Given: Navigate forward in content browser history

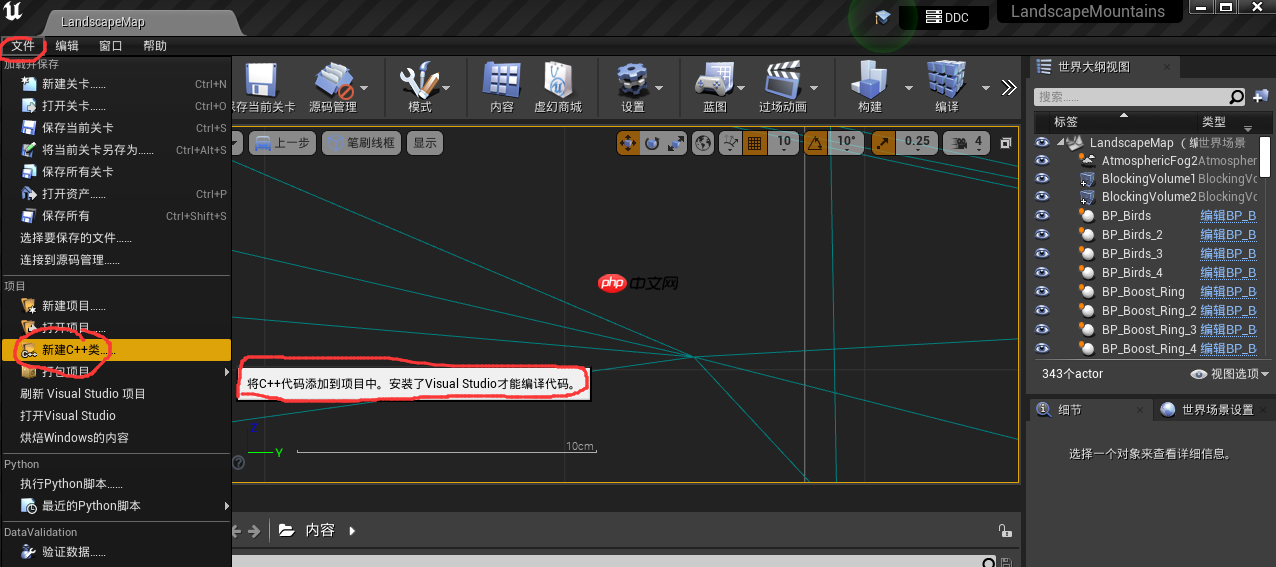Looking at the screenshot, I should 255,531.
